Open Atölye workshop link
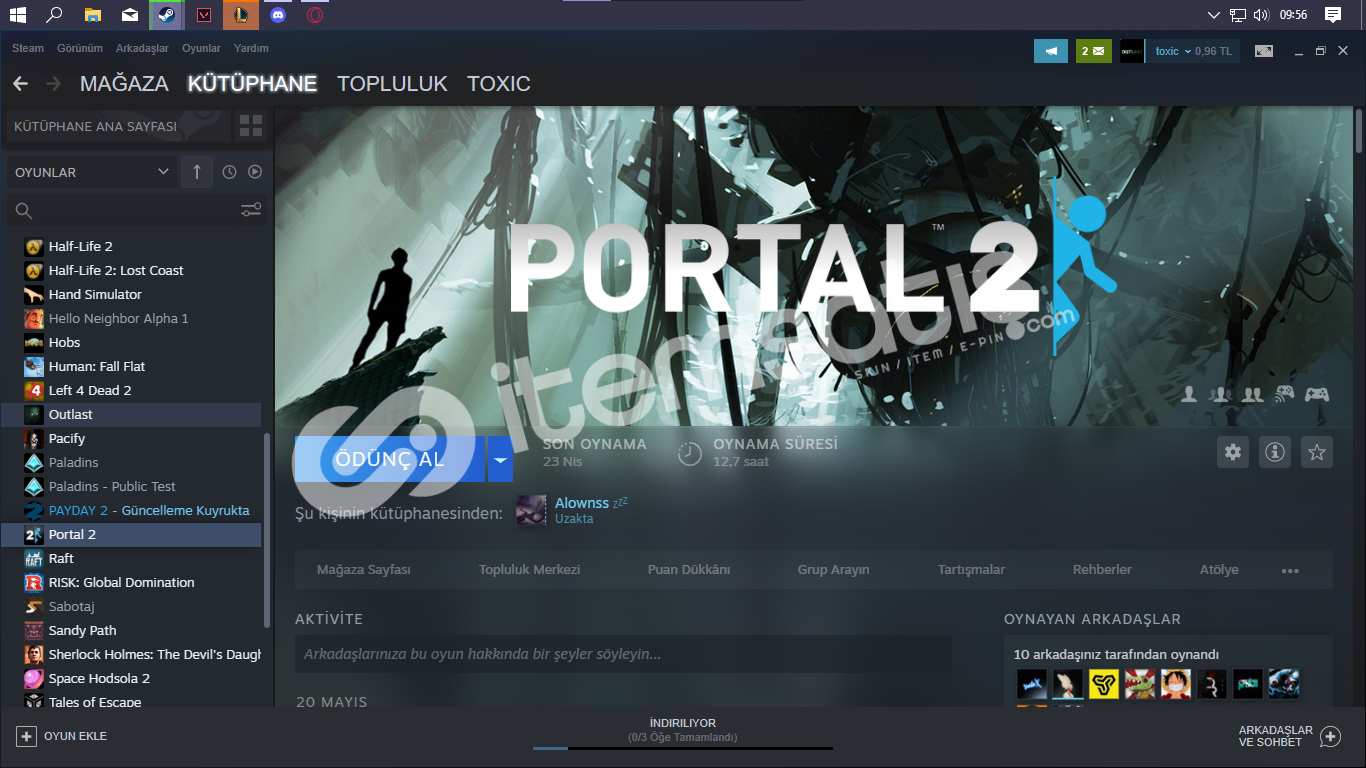 point(1219,570)
